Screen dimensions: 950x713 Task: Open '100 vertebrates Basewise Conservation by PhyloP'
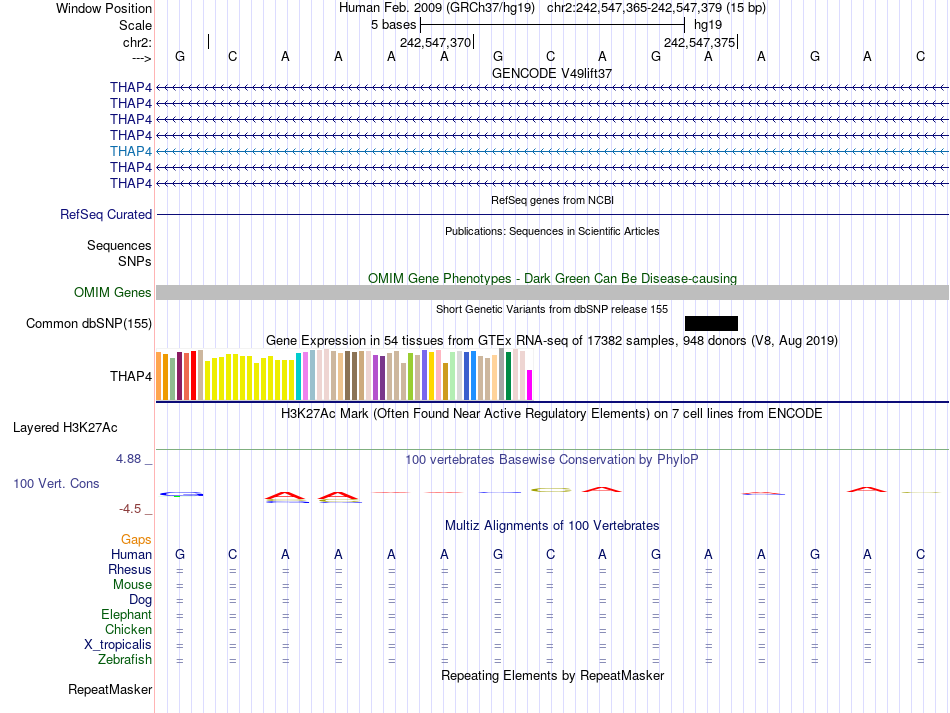552,460
